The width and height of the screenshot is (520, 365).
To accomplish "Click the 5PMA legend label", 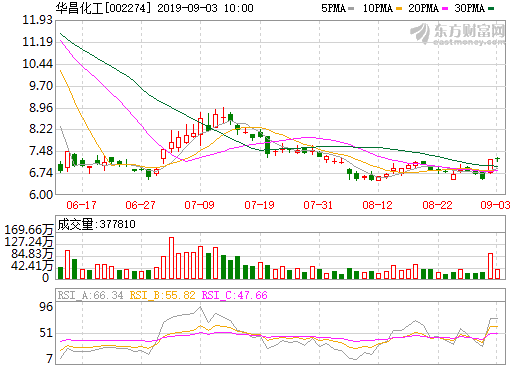I will click(x=333, y=8).
